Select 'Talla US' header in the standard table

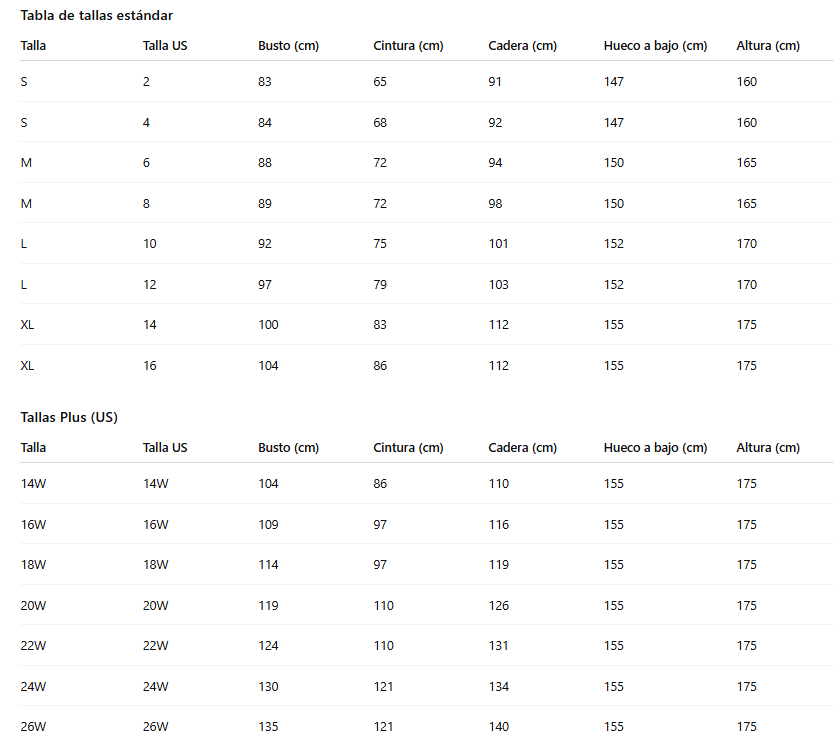click(x=165, y=46)
